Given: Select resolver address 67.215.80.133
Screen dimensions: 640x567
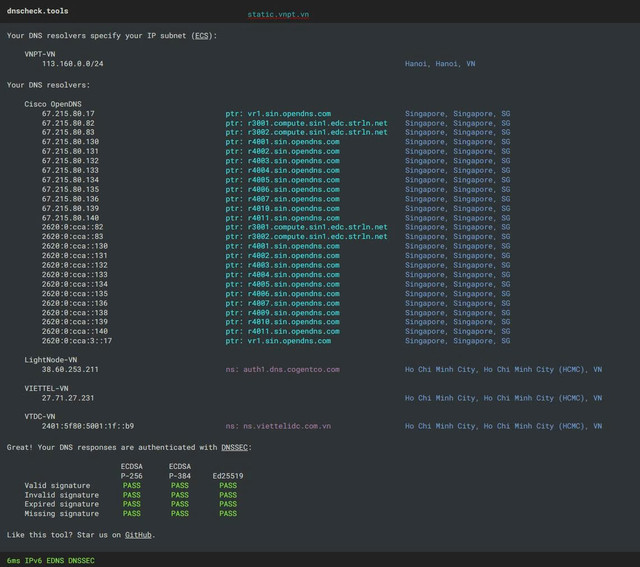Looking at the screenshot, I should click(x=70, y=170).
